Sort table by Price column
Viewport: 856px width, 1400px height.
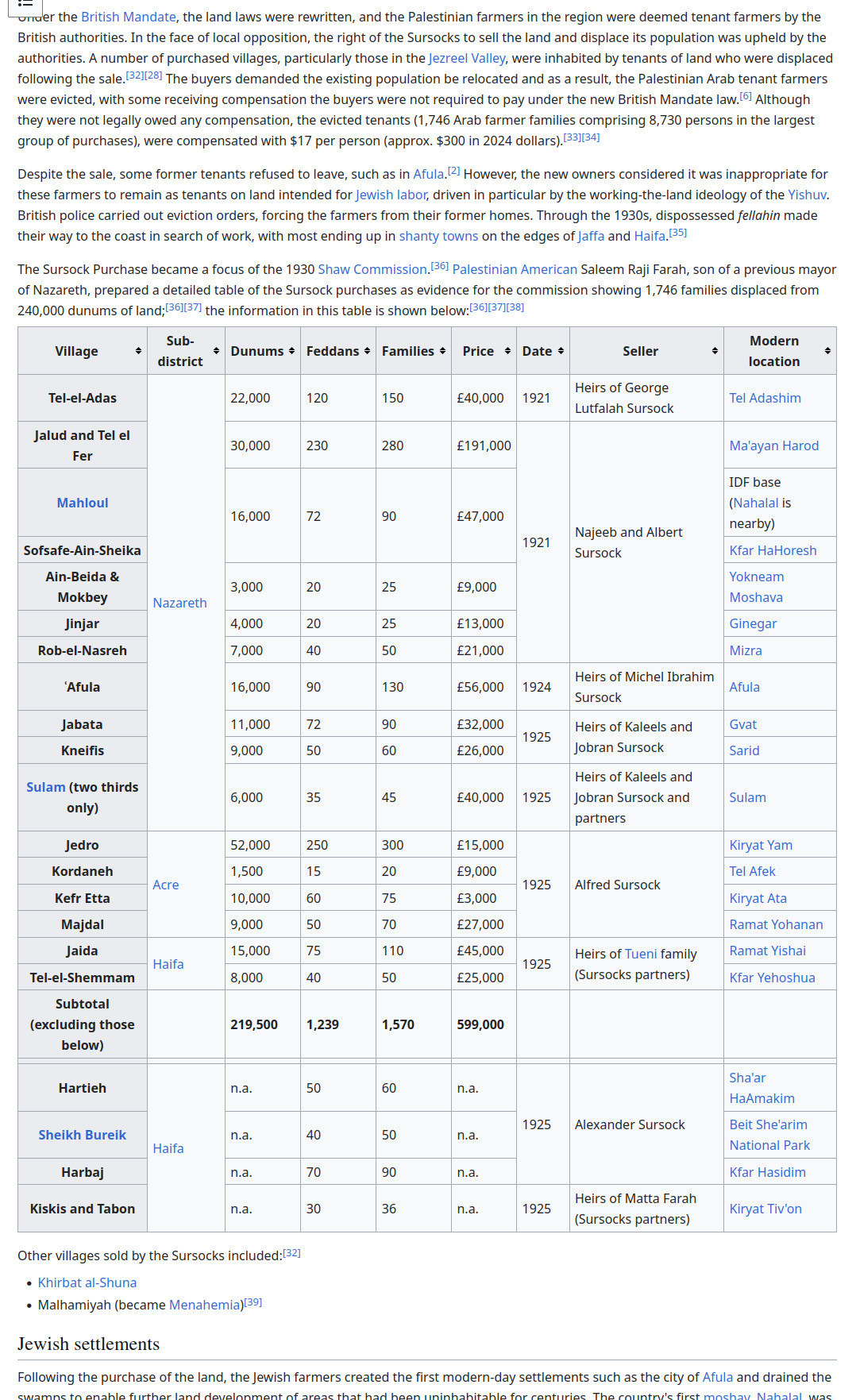click(484, 351)
